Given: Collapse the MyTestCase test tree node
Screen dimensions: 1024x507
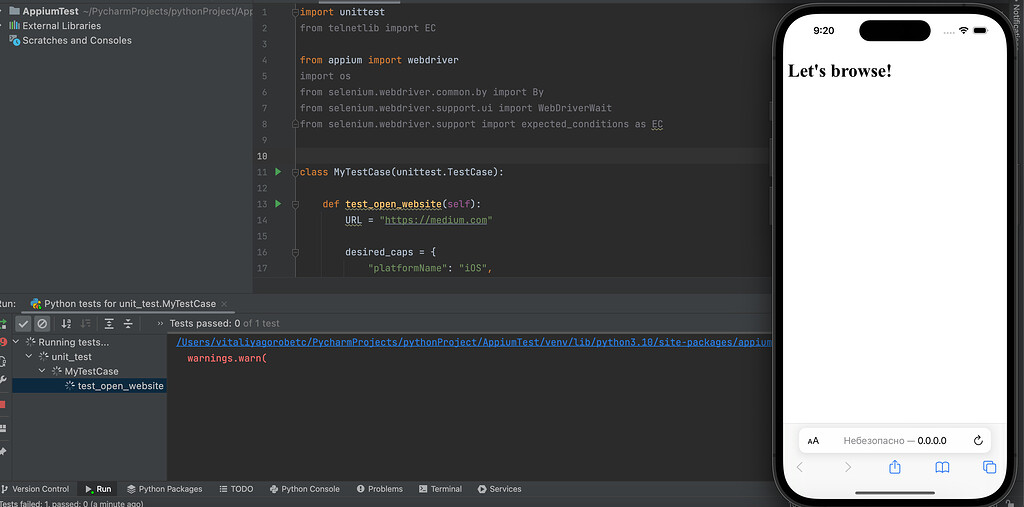Looking at the screenshot, I should pos(43,371).
